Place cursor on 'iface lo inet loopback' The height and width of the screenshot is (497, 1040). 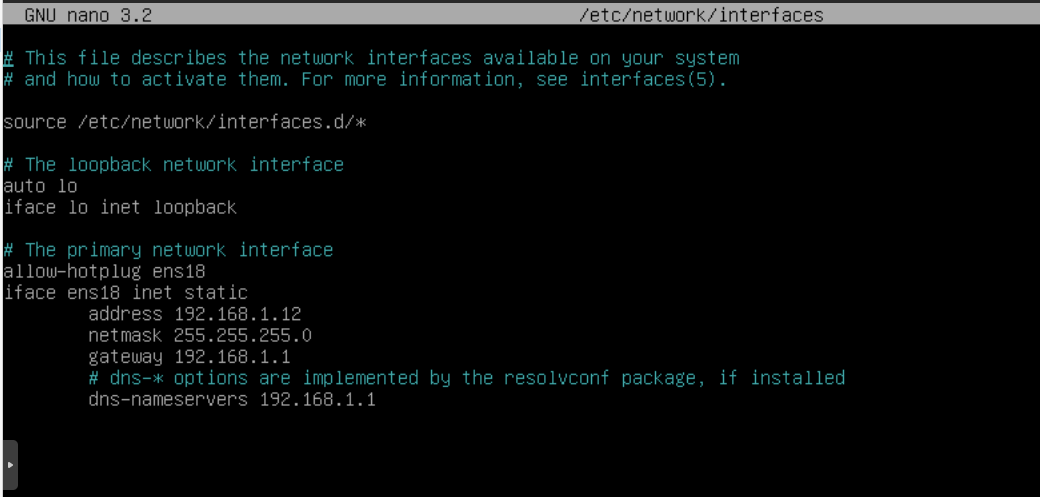coord(120,208)
